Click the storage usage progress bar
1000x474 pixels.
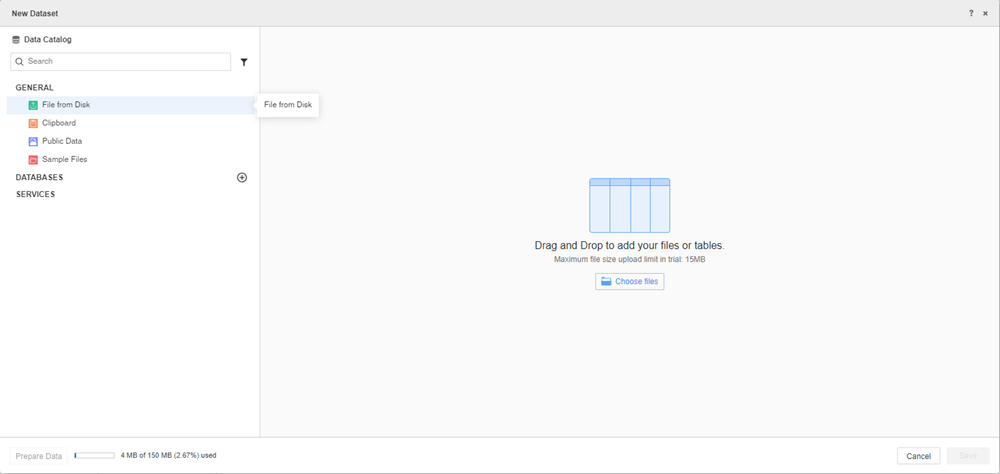click(x=94, y=456)
